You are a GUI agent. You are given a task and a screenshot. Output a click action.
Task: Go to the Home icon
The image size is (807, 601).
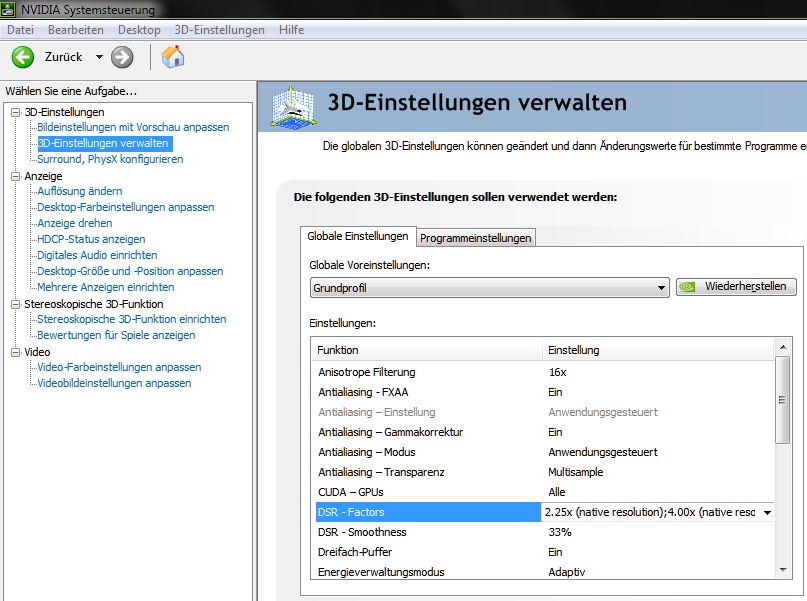coord(173,57)
